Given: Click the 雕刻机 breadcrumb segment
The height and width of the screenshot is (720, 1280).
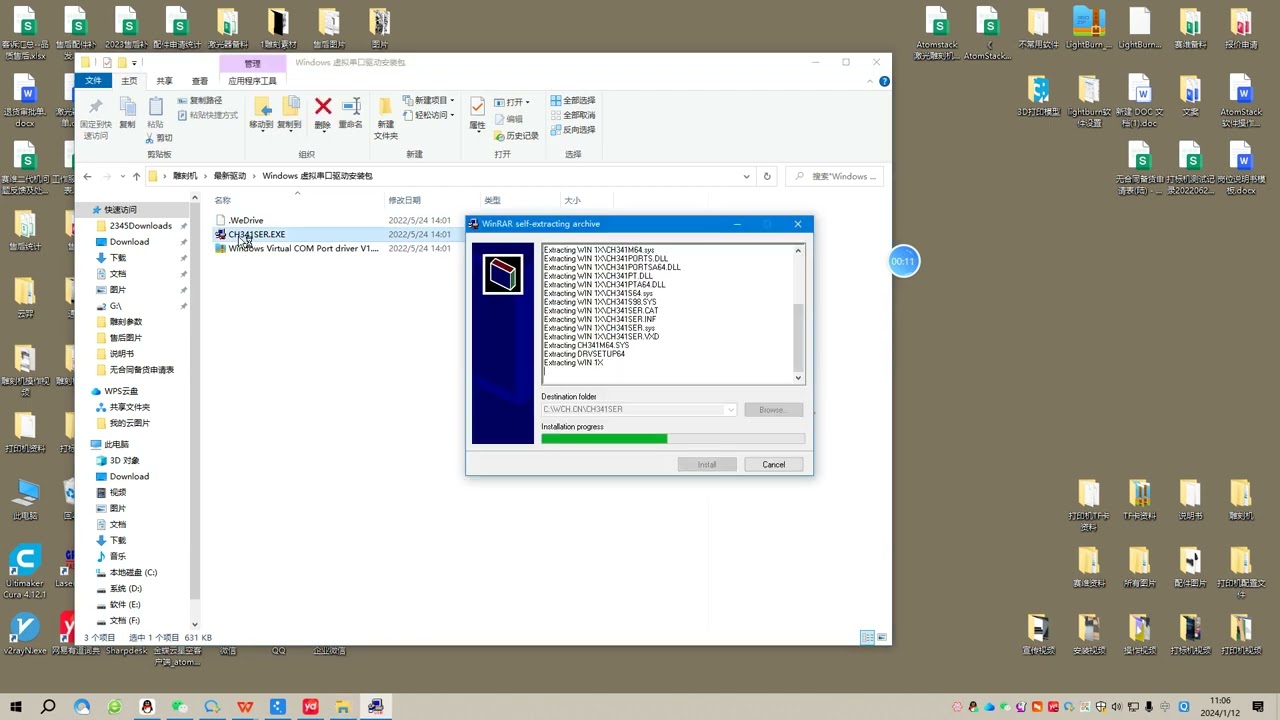Looking at the screenshot, I should [185, 176].
